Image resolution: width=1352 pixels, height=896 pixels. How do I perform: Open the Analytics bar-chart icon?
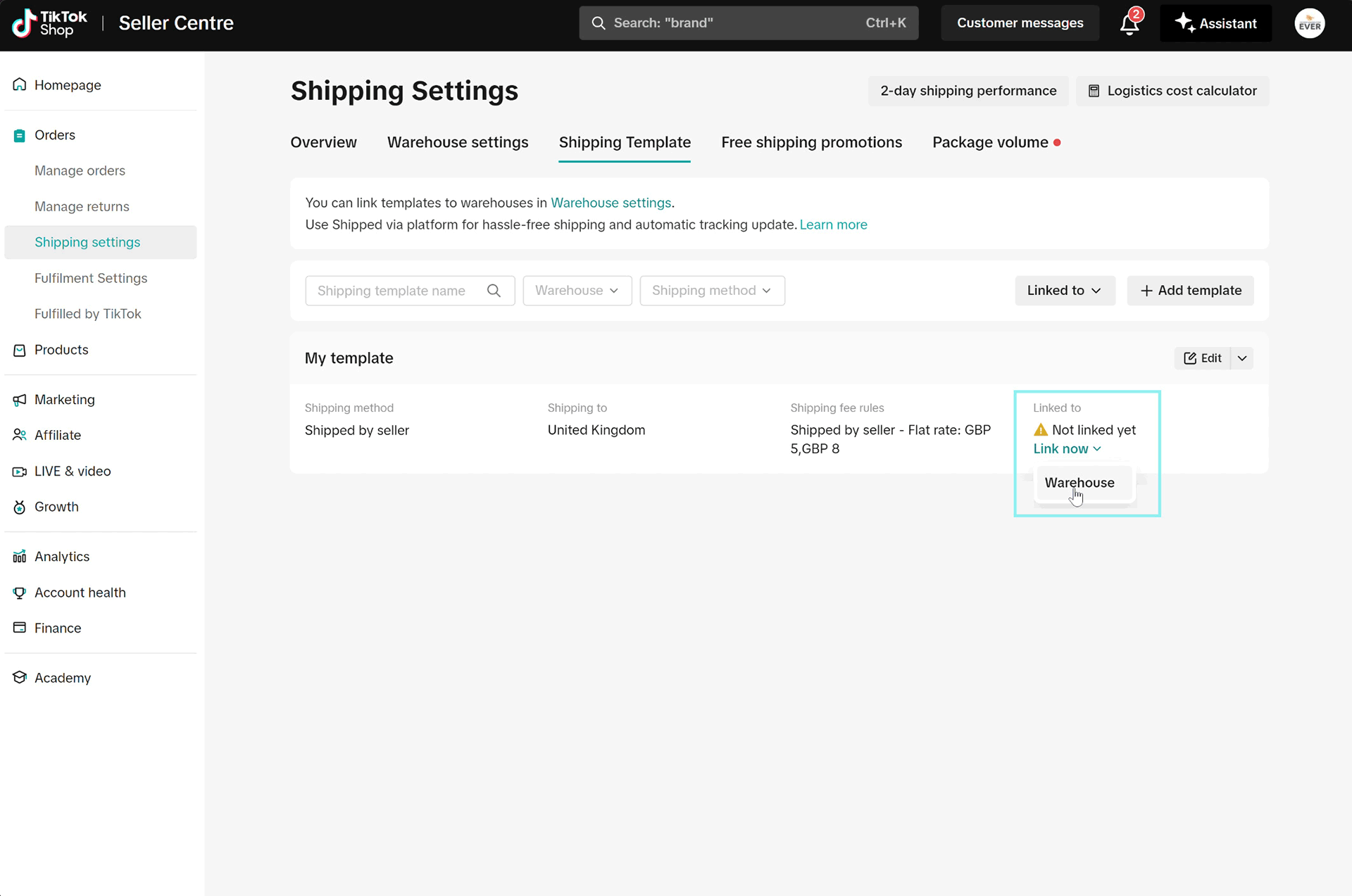(x=19, y=557)
